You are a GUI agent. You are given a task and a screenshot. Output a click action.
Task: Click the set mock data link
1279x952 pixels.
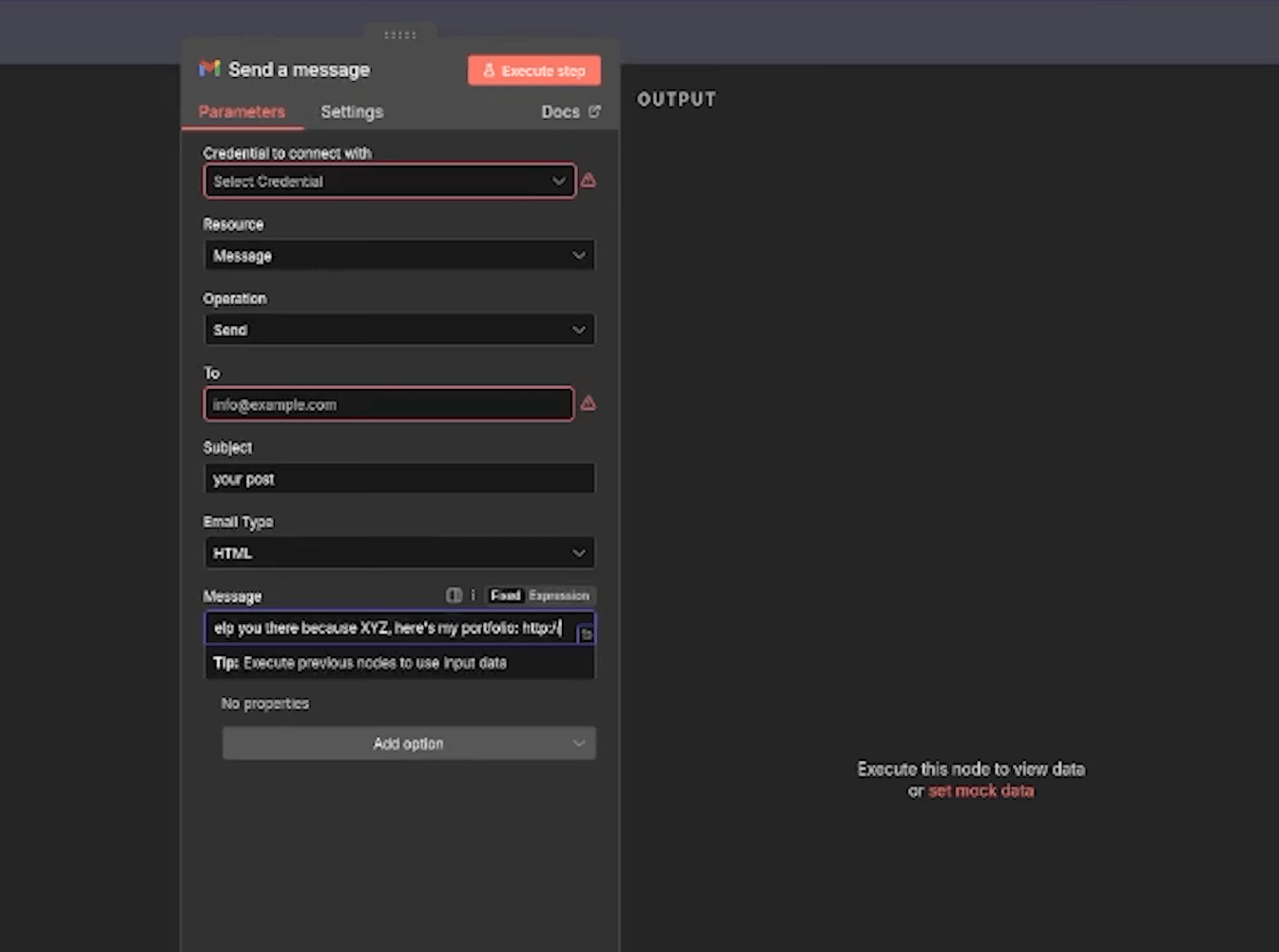[981, 791]
